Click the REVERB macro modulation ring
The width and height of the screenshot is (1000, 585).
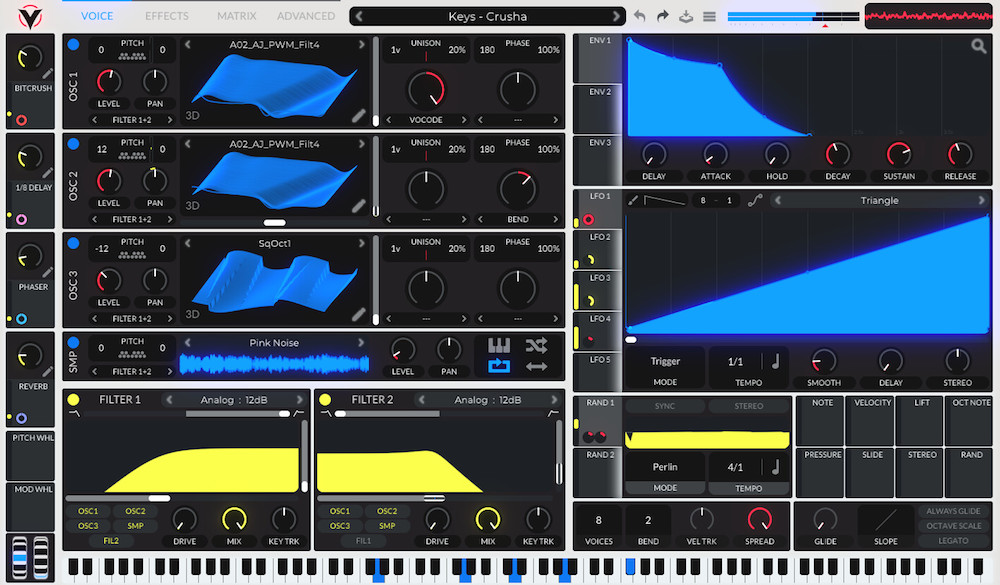click(22, 418)
